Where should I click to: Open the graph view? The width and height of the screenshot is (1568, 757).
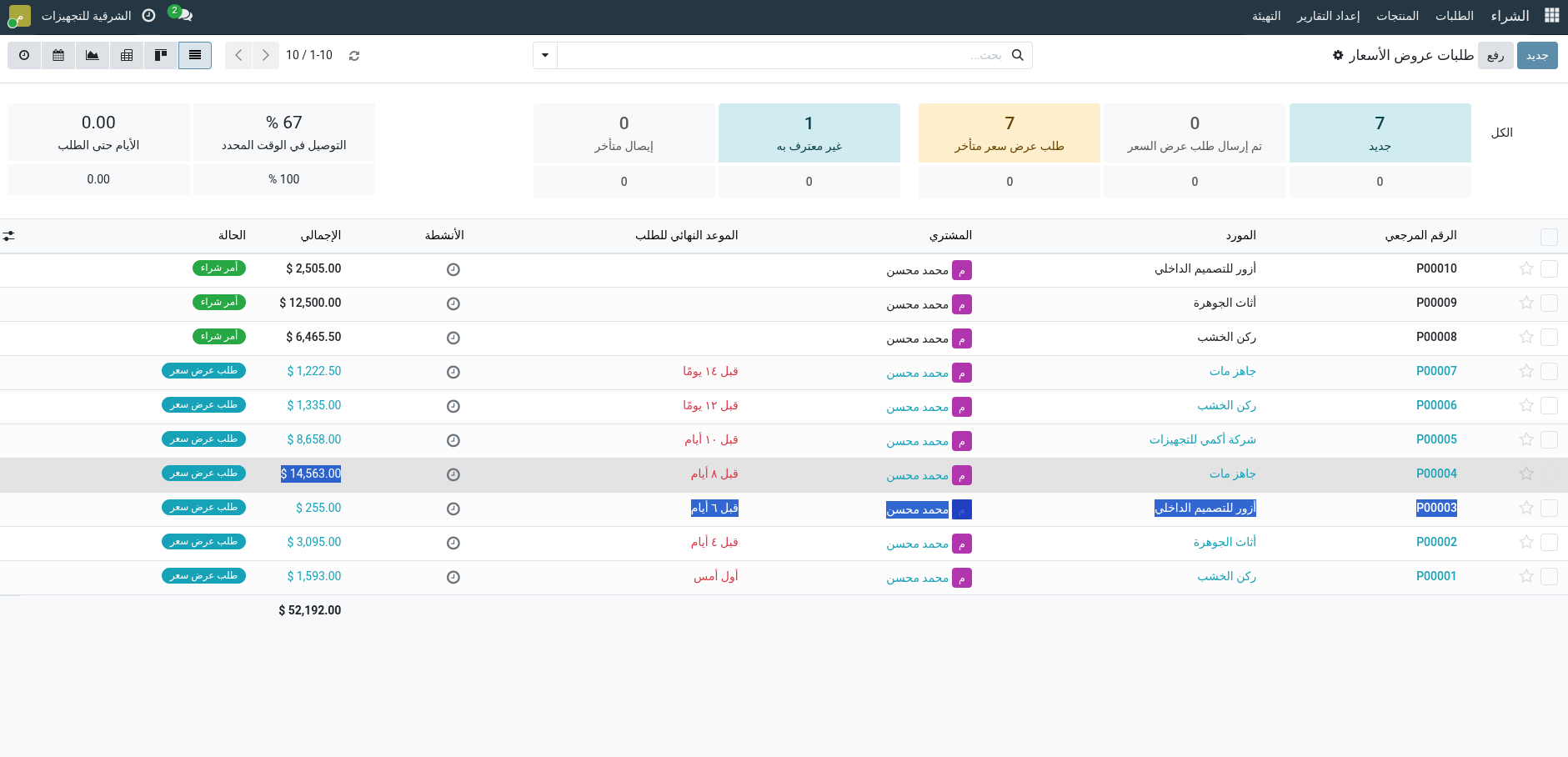coord(93,55)
